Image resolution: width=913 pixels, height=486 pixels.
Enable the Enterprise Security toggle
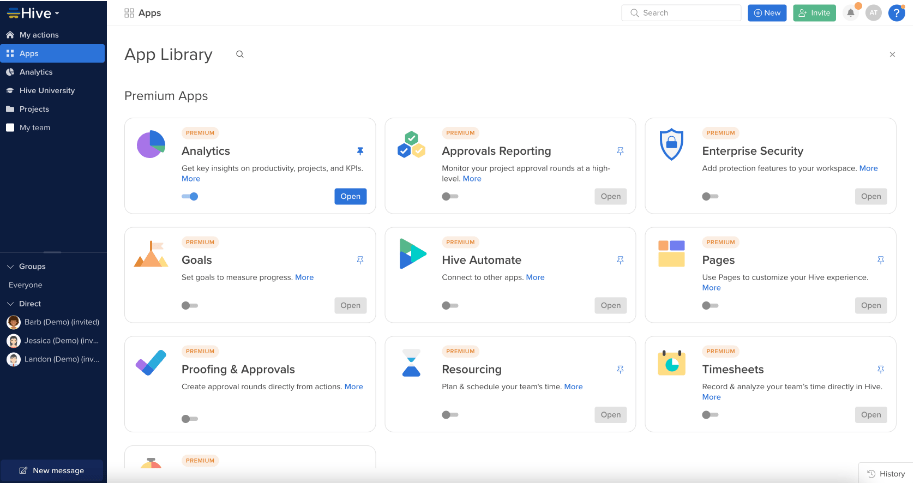[710, 196]
